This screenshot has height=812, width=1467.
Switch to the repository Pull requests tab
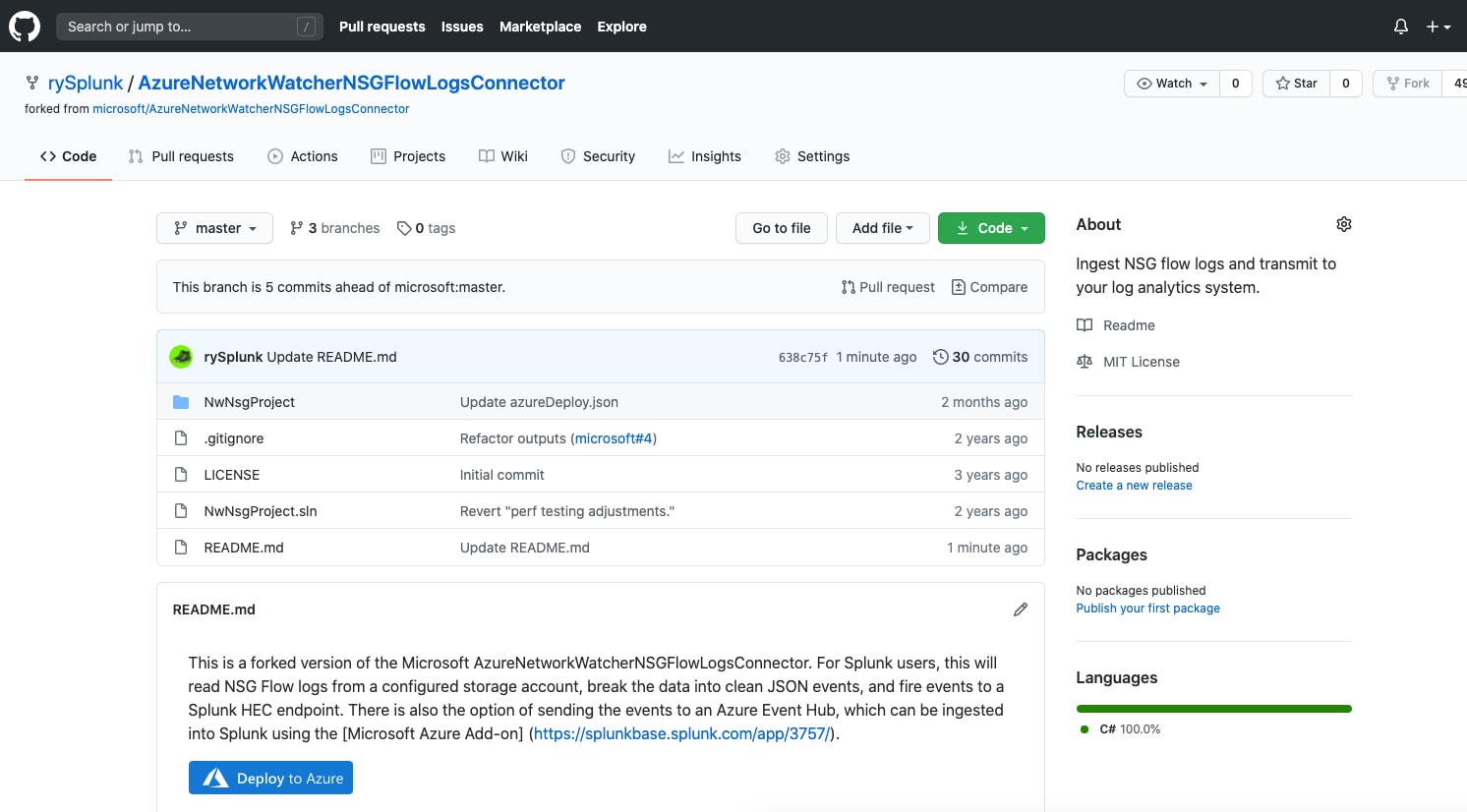coord(181,156)
